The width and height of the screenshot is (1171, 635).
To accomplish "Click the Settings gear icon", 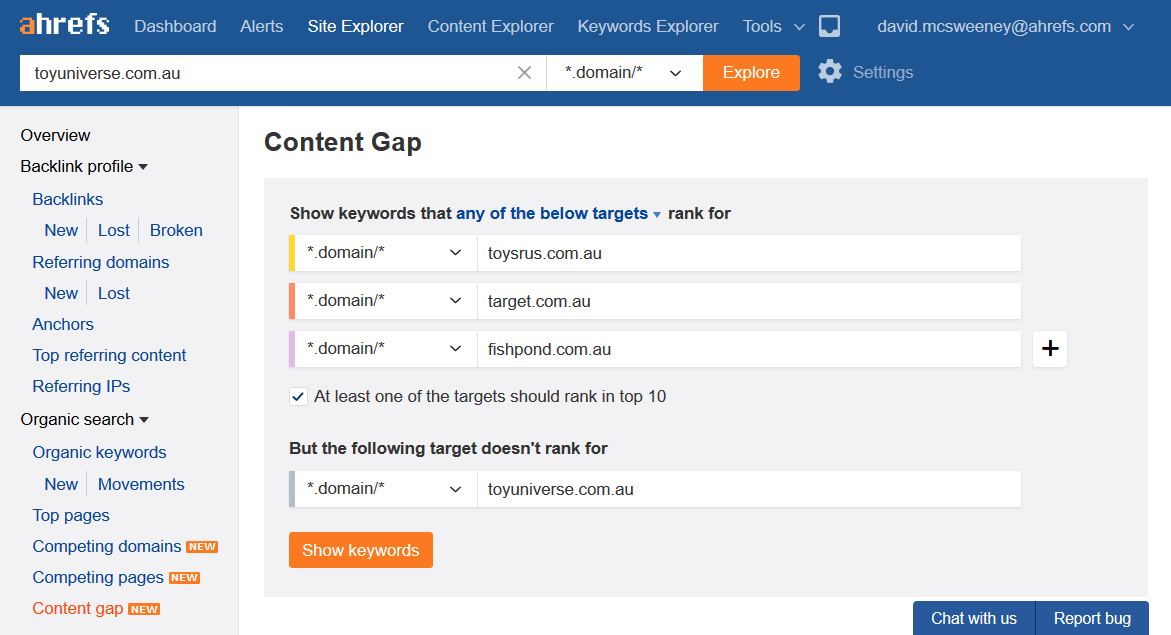I will [x=830, y=72].
